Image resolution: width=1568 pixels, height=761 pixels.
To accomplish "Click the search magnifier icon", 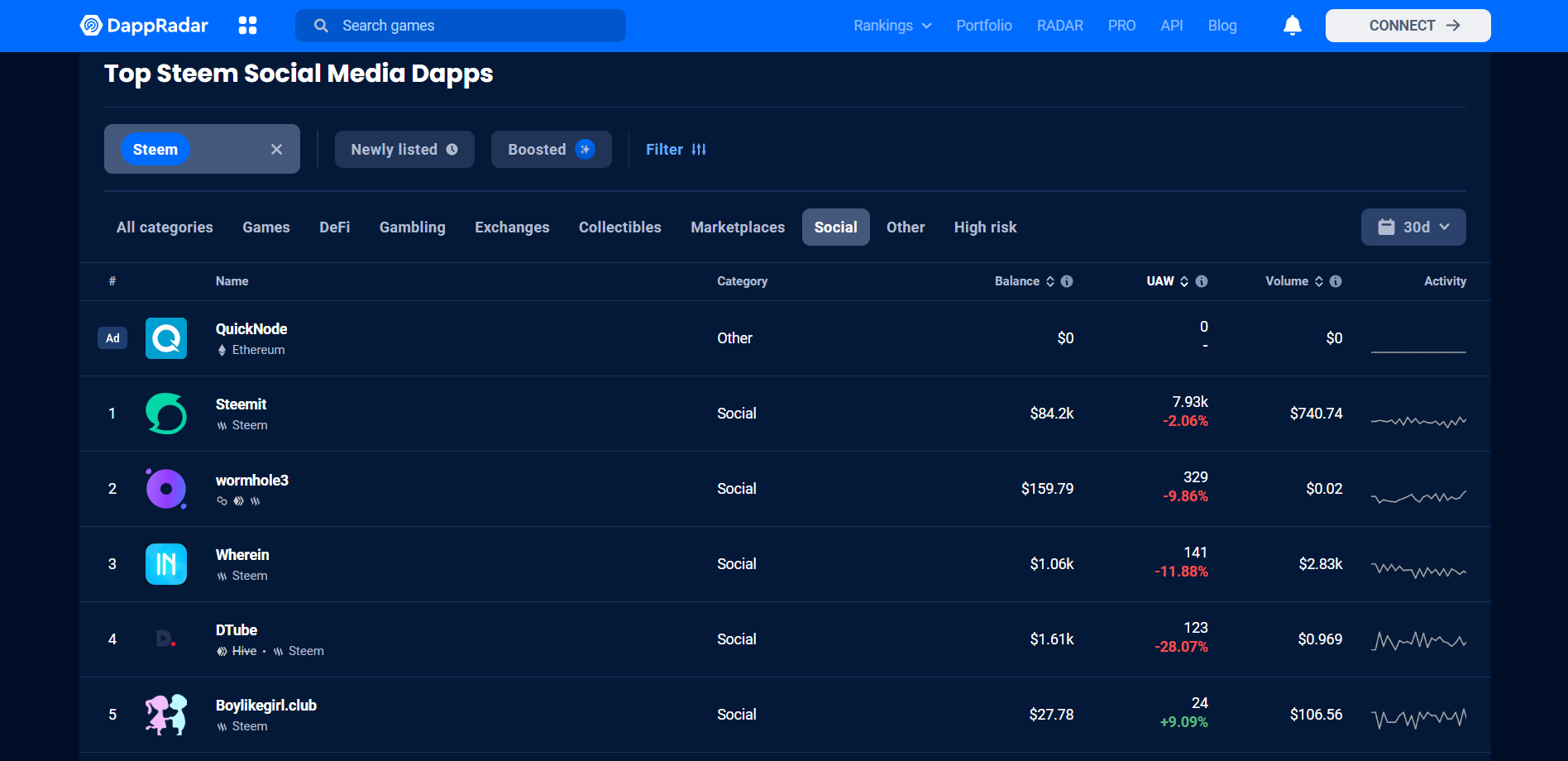I will click(x=321, y=26).
